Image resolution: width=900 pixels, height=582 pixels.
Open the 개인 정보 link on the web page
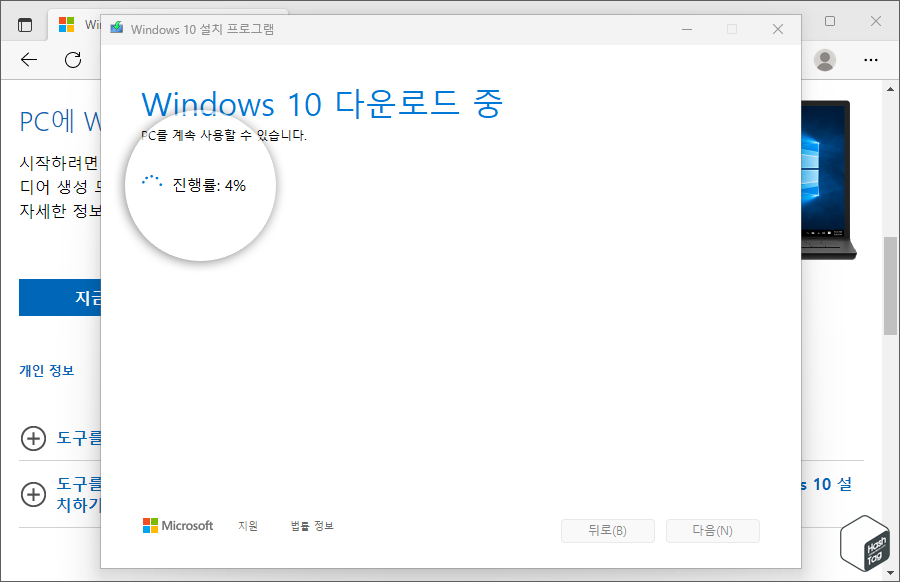click(x=46, y=371)
